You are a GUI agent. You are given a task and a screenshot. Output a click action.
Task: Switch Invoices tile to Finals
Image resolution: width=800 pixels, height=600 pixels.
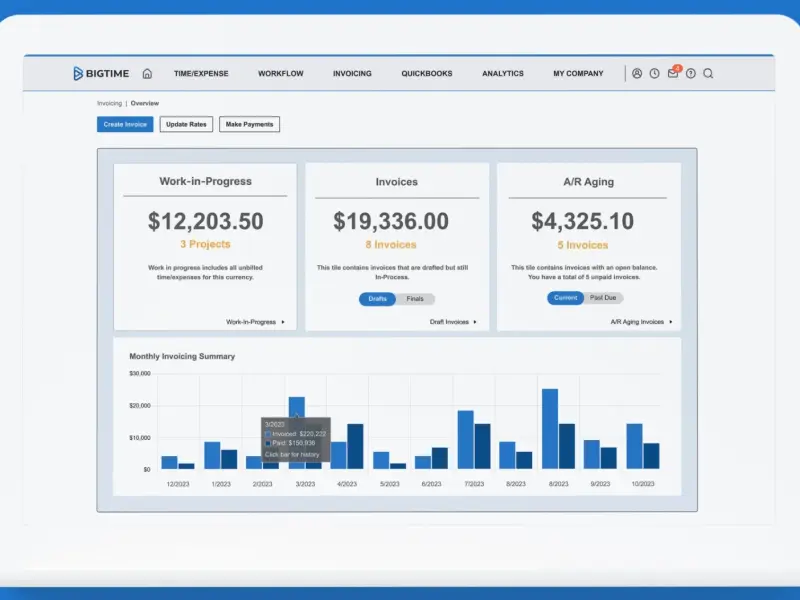pyautogui.click(x=415, y=299)
